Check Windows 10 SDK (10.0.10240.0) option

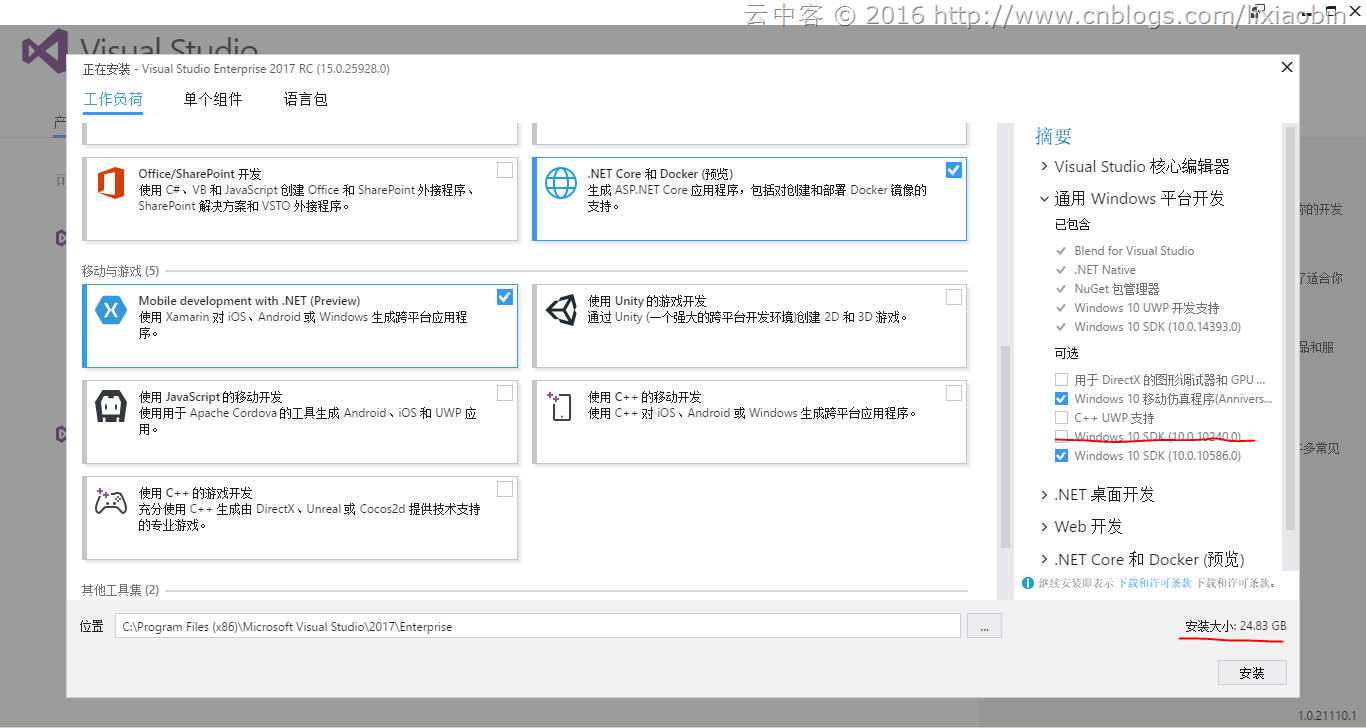click(x=1061, y=437)
